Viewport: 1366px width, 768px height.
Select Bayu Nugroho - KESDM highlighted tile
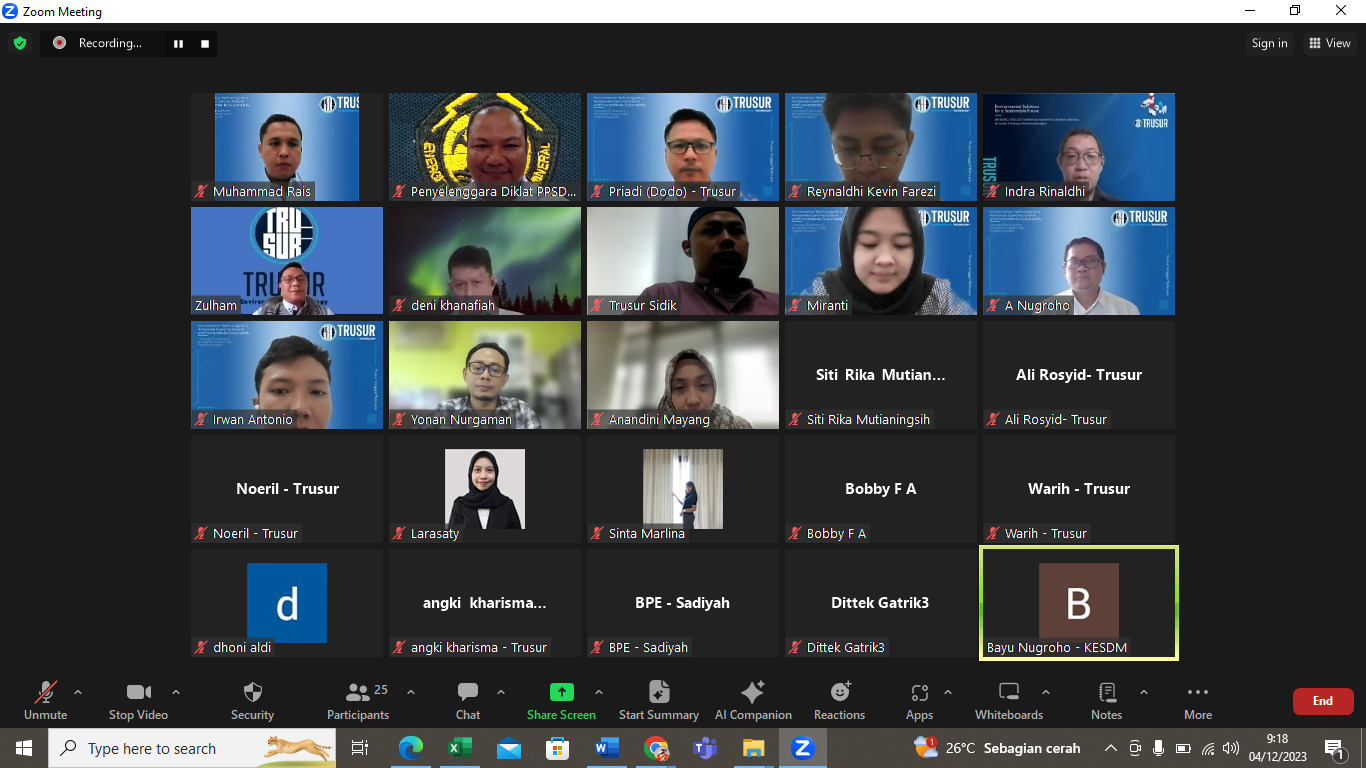point(1079,603)
